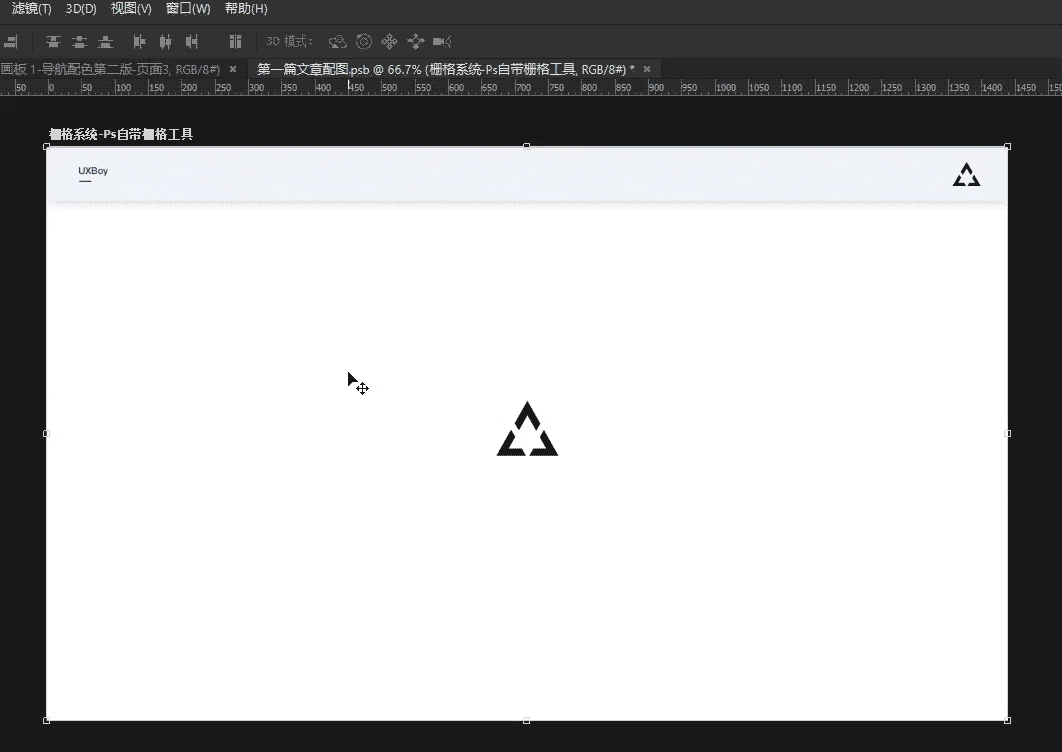Click distribute top edges icon
This screenshot has height=752, width=1062.
[x=53, y=42]
